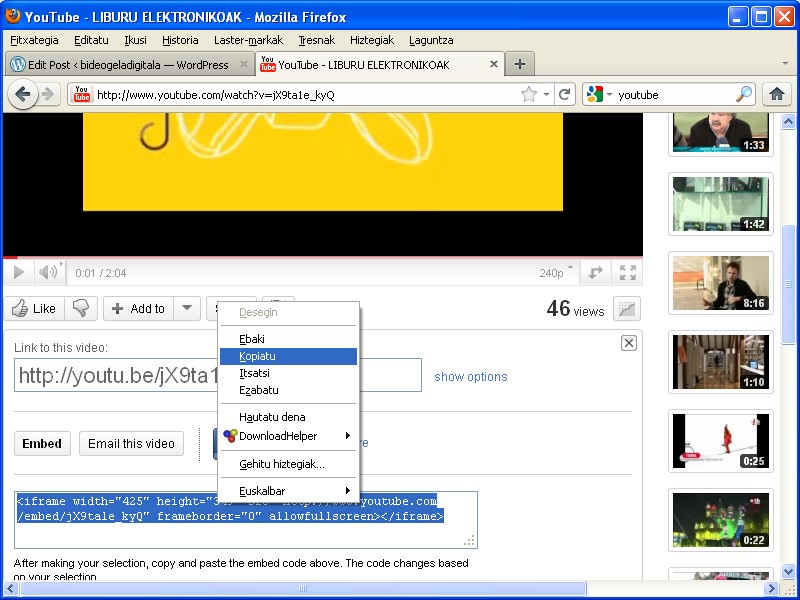Open Add to dropdown arrow
Screen dimensions: 800x600
pos(187,309)
